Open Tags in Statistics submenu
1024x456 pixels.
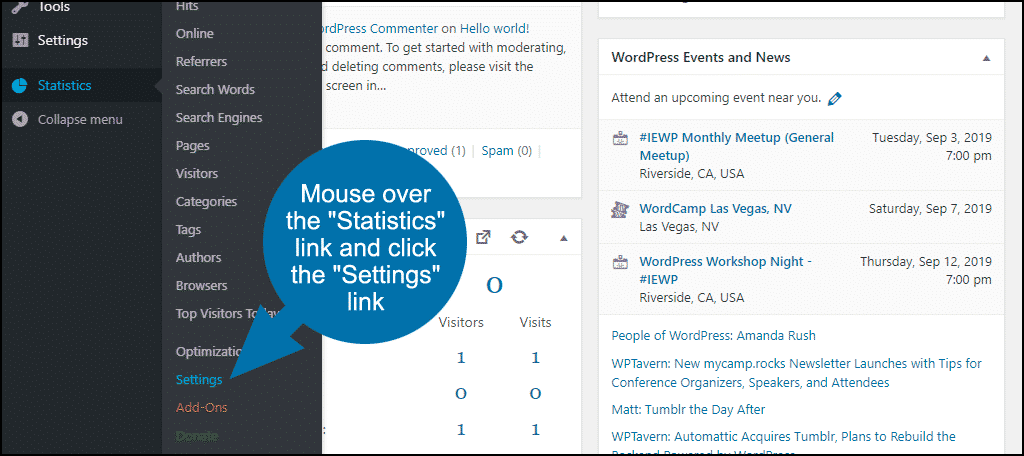point(188,230)
